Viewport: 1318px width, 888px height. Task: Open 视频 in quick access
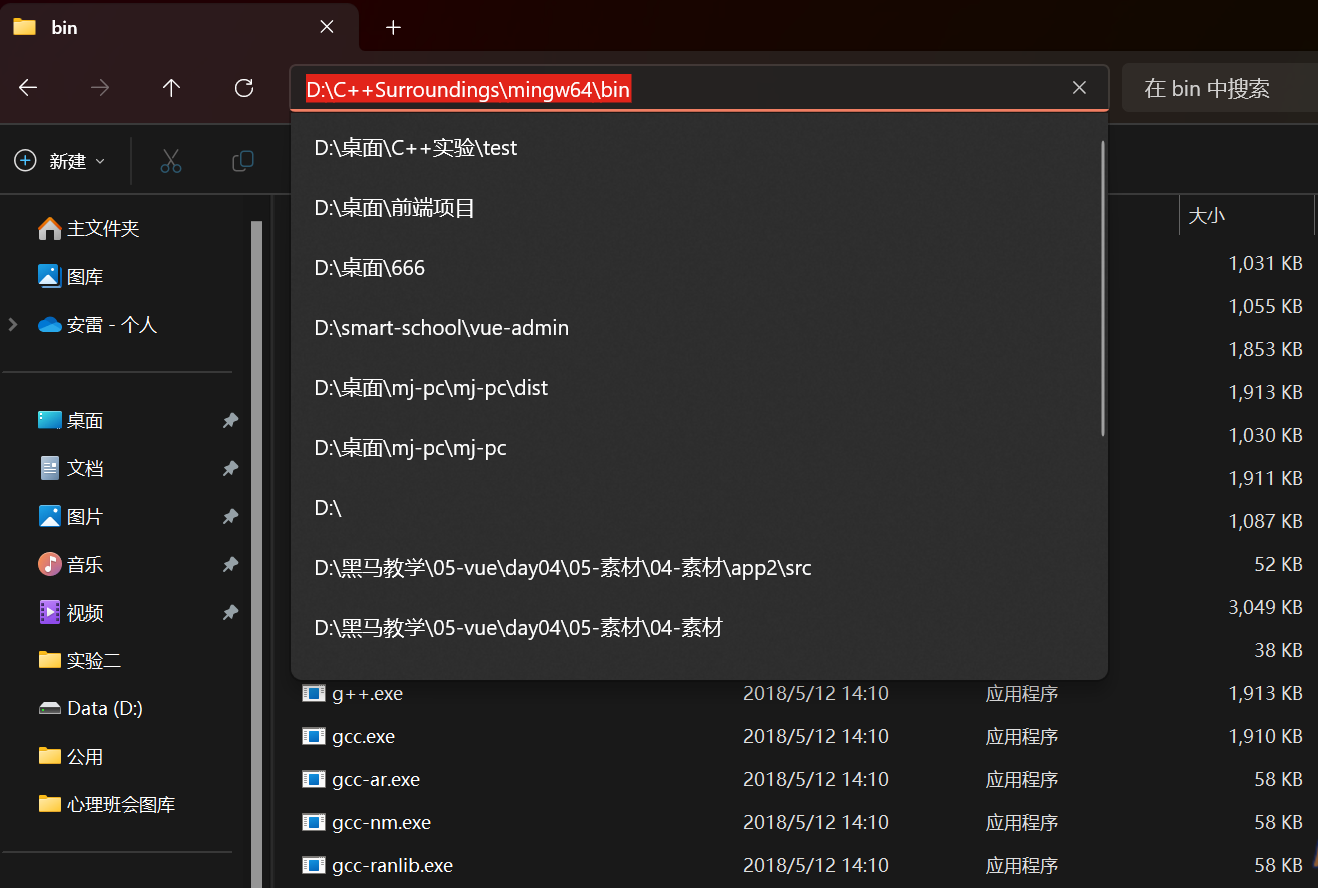[70, 613]
